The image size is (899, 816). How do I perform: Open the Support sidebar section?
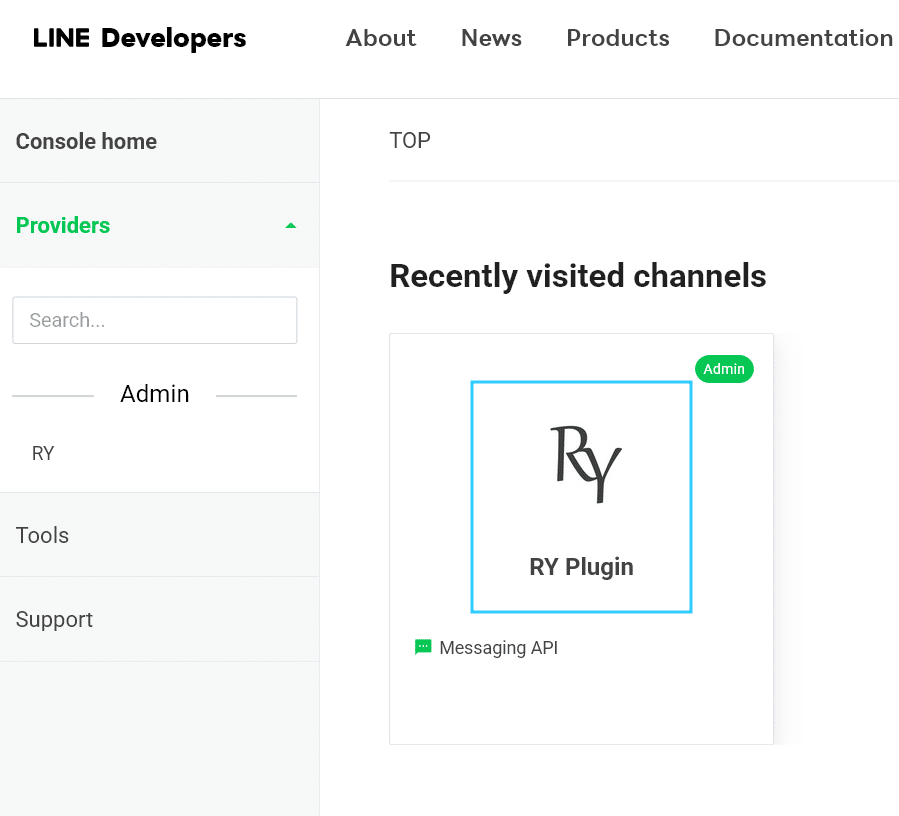click(x=54, y=619)
